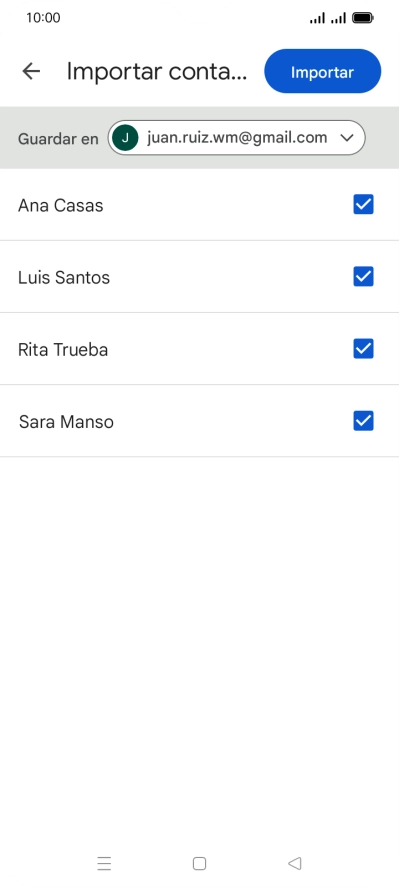Open the juan.ruiz.wm@gmail.com account dropdown

[x=237, y=138]
